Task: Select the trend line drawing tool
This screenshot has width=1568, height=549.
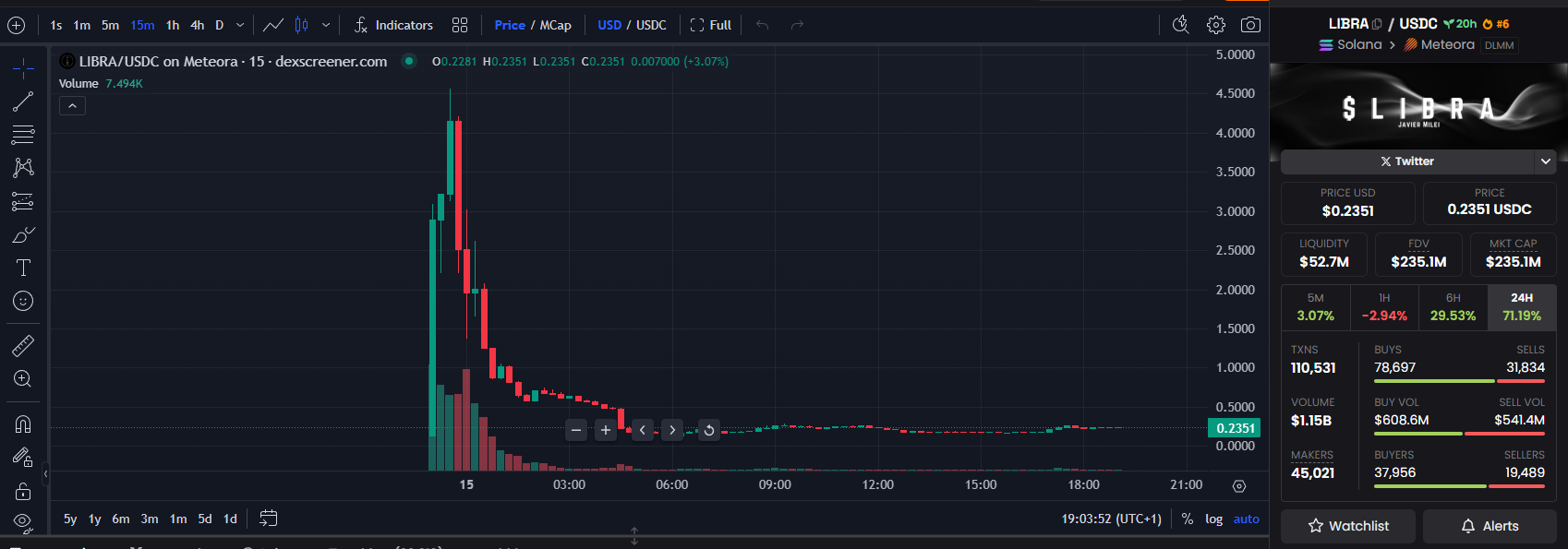Action: [23, 101]
